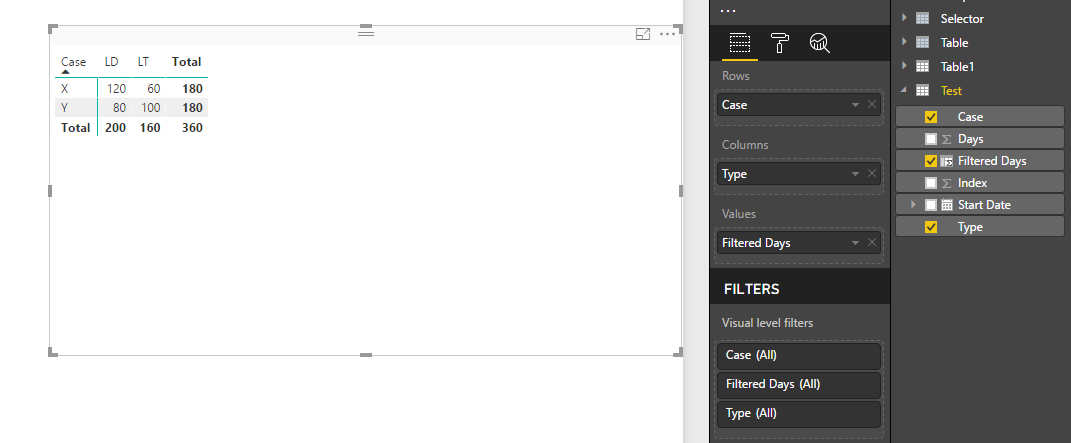Check the Index field checkbox
The height and width of the screenshot is (443, 1071).
(930, 183)
